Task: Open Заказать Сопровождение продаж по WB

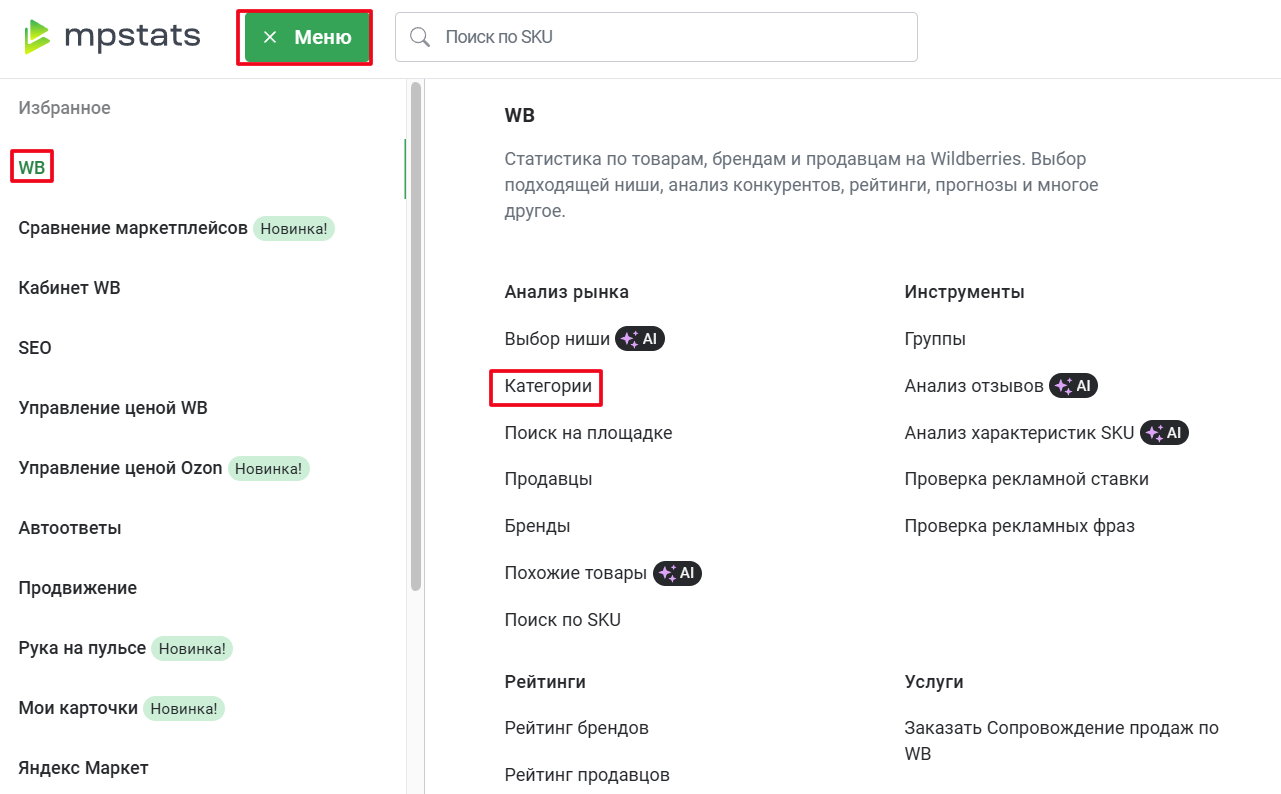Action: pyautogui.click(x=1061, y=740)
